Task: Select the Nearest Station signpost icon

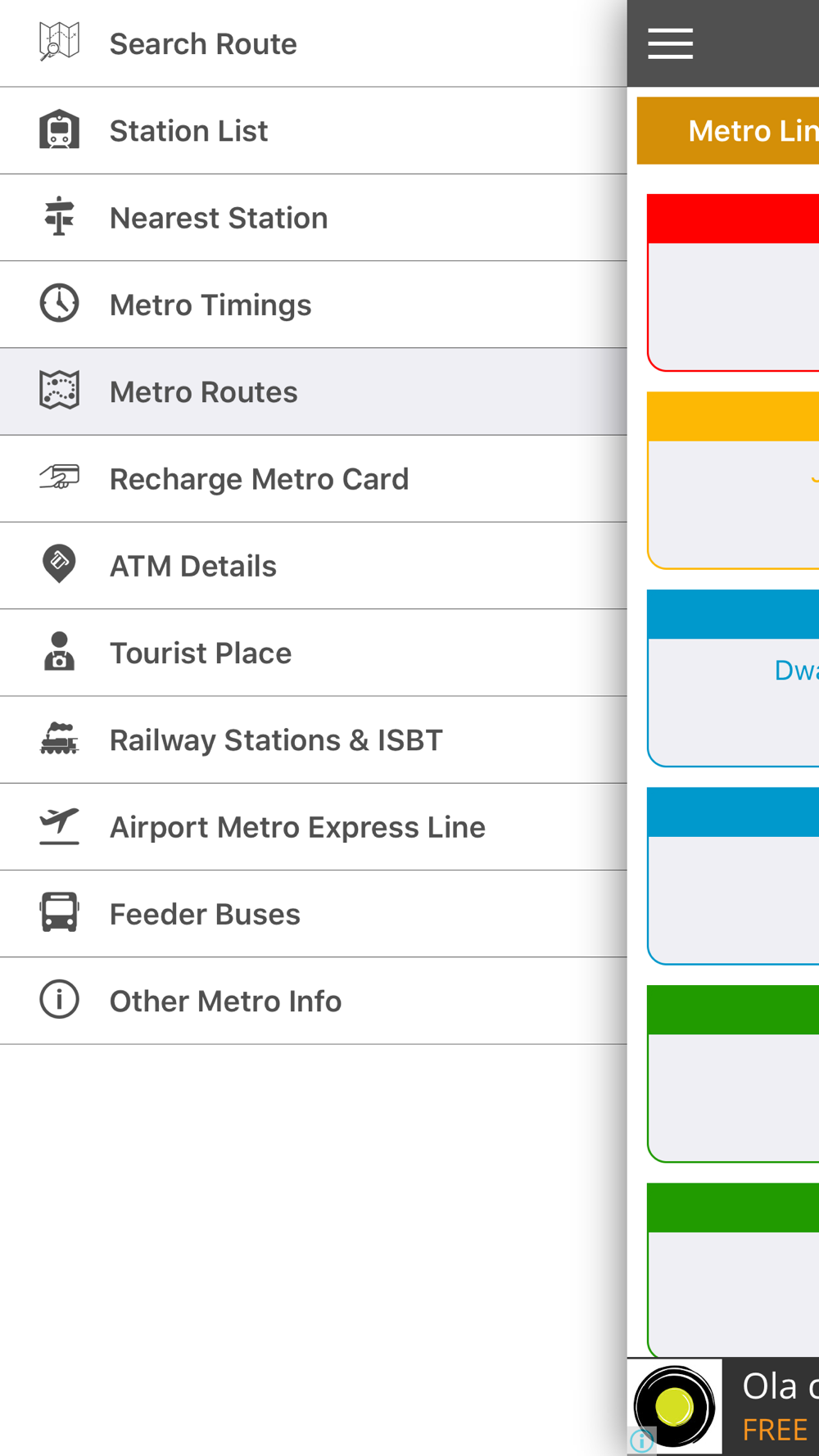Action: click(x=59, y=216)
